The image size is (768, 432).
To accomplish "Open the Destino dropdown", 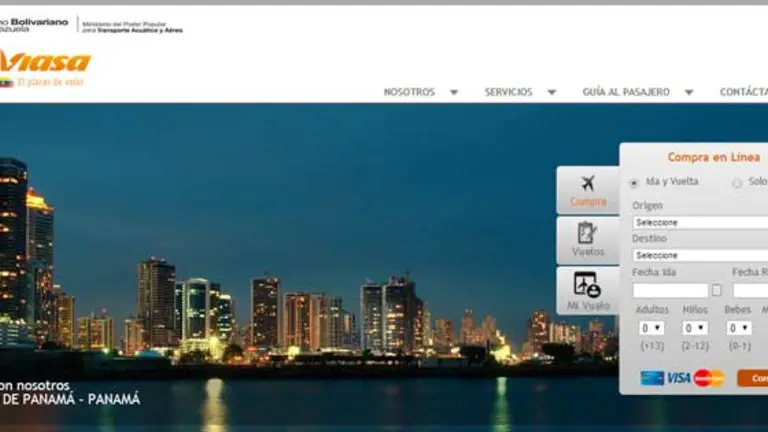I will [x=700, y=255].
